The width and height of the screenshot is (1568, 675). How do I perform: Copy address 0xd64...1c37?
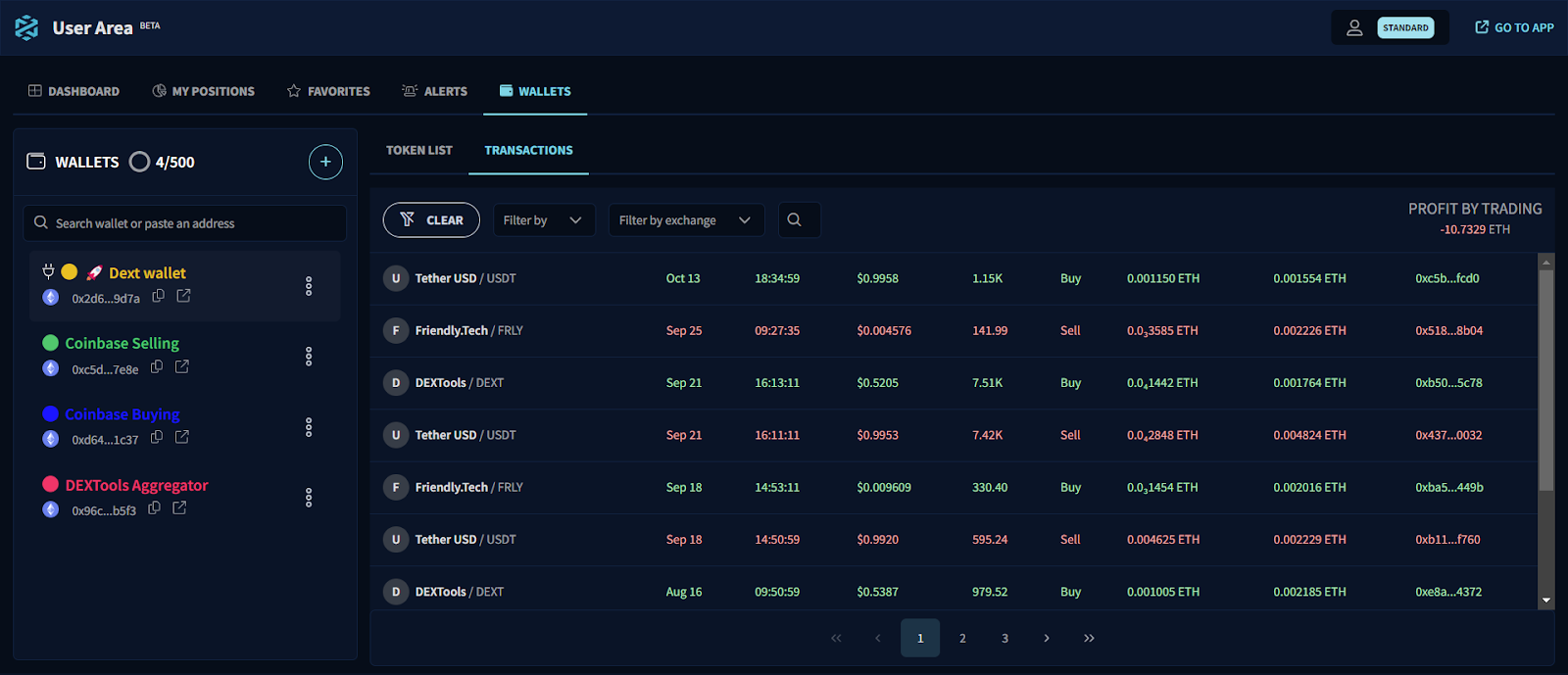point(157,438)
